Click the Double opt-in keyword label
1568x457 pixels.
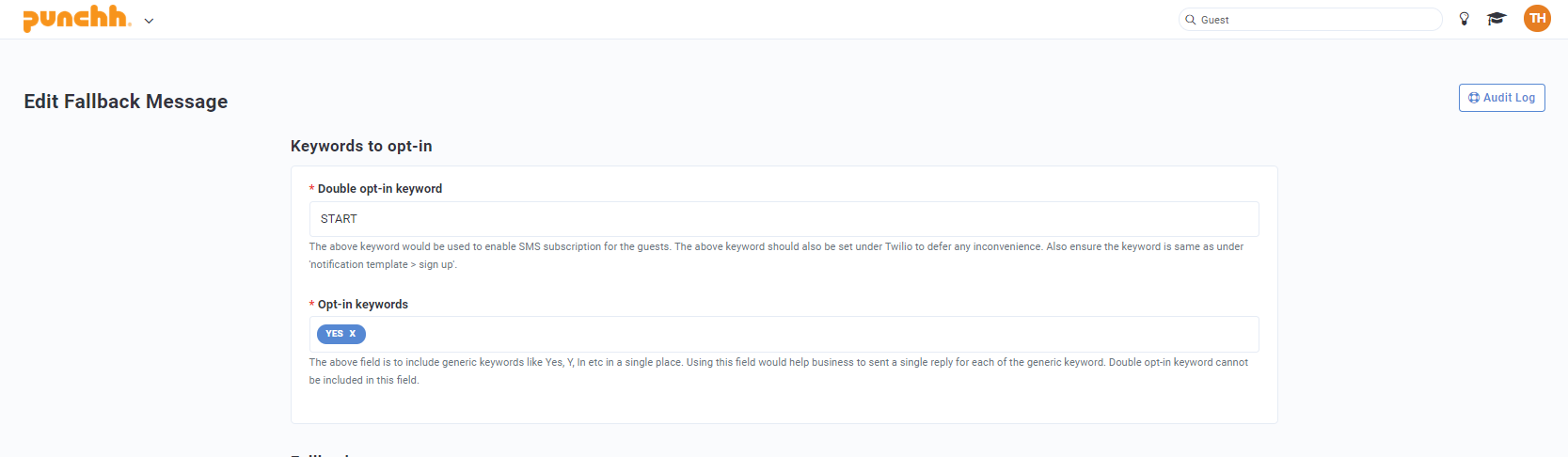pos(380,189)
